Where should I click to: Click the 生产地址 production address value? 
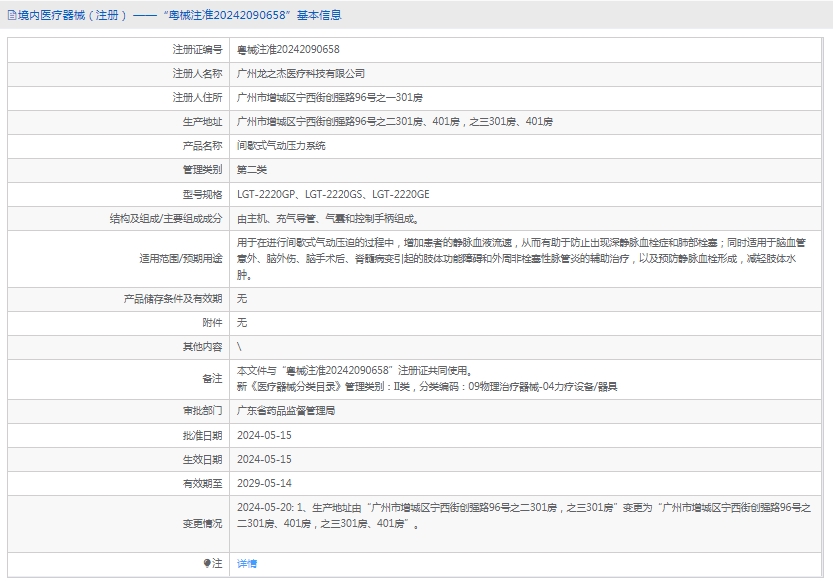coord(394,121)
